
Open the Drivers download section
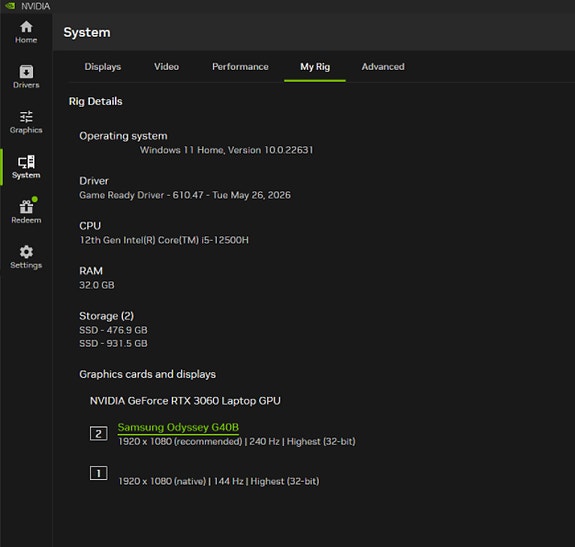point(26,77)
